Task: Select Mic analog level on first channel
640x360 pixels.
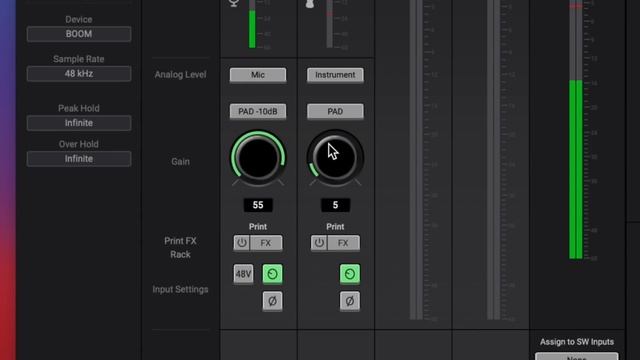Action: point(258,75)
